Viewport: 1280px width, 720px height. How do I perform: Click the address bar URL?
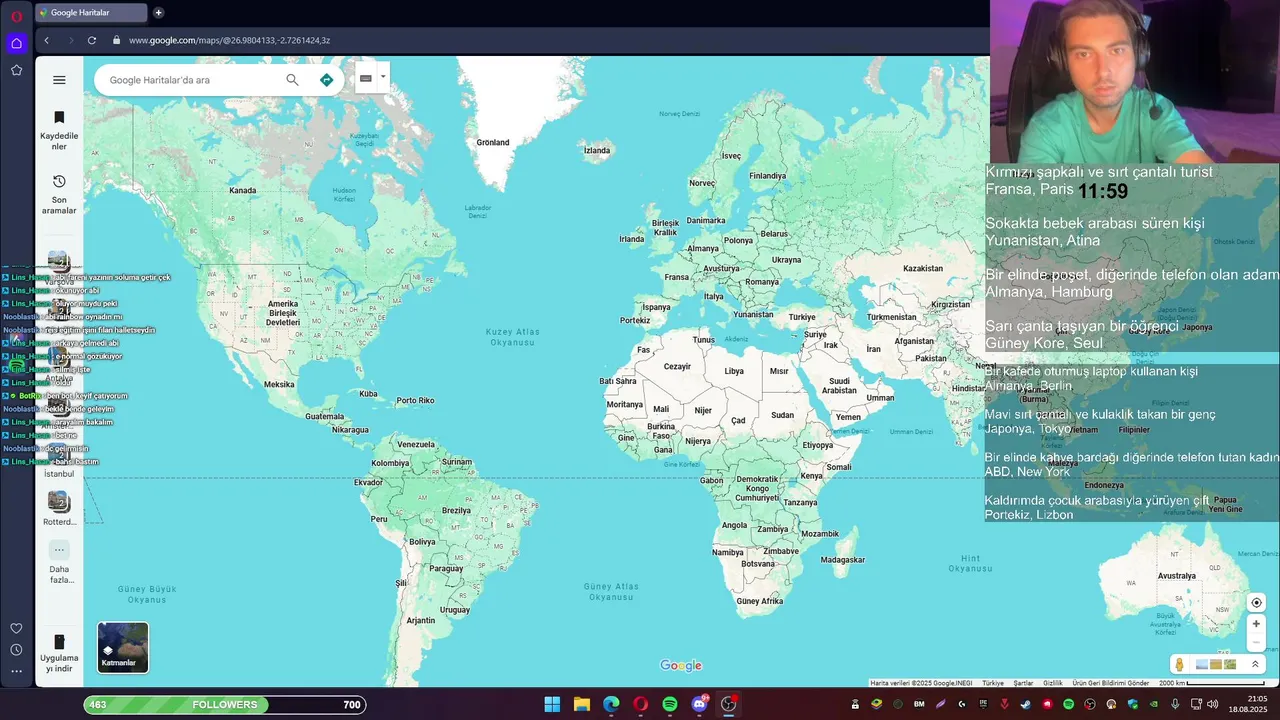pos(229,40)
